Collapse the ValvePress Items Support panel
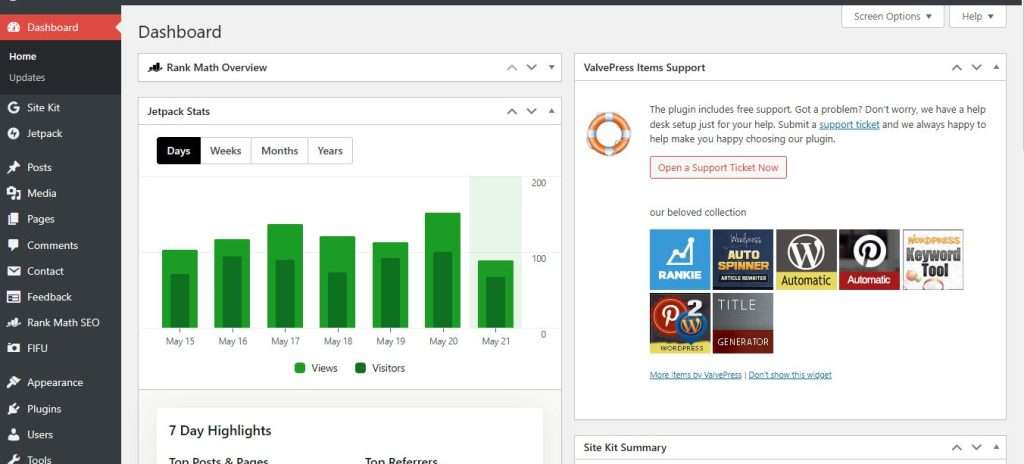 pos(996,67)
